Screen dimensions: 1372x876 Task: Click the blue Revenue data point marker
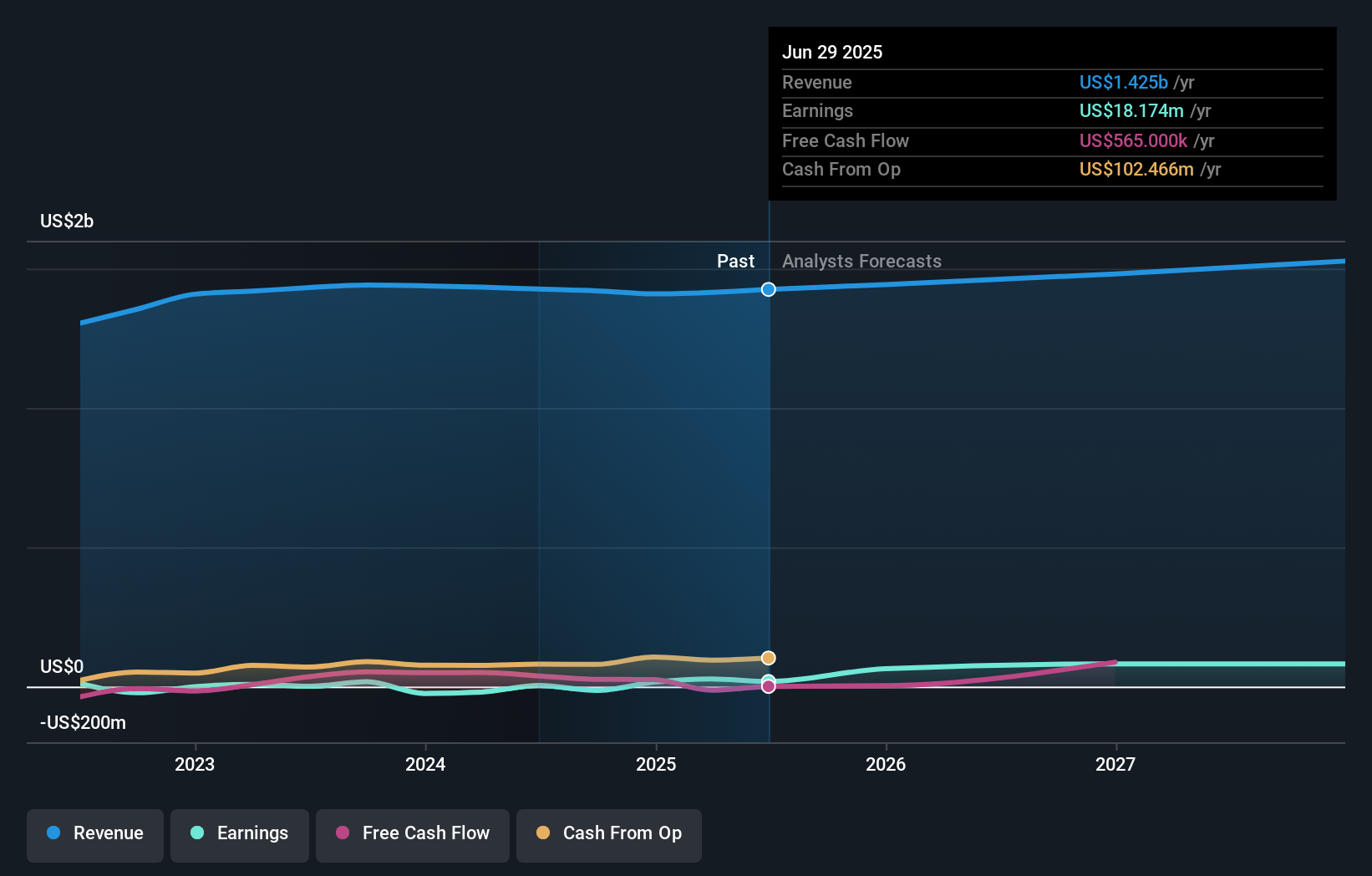769,289
